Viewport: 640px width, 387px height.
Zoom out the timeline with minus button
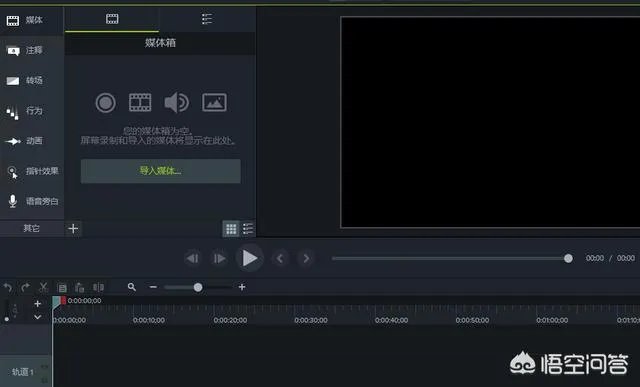(153, 287)
